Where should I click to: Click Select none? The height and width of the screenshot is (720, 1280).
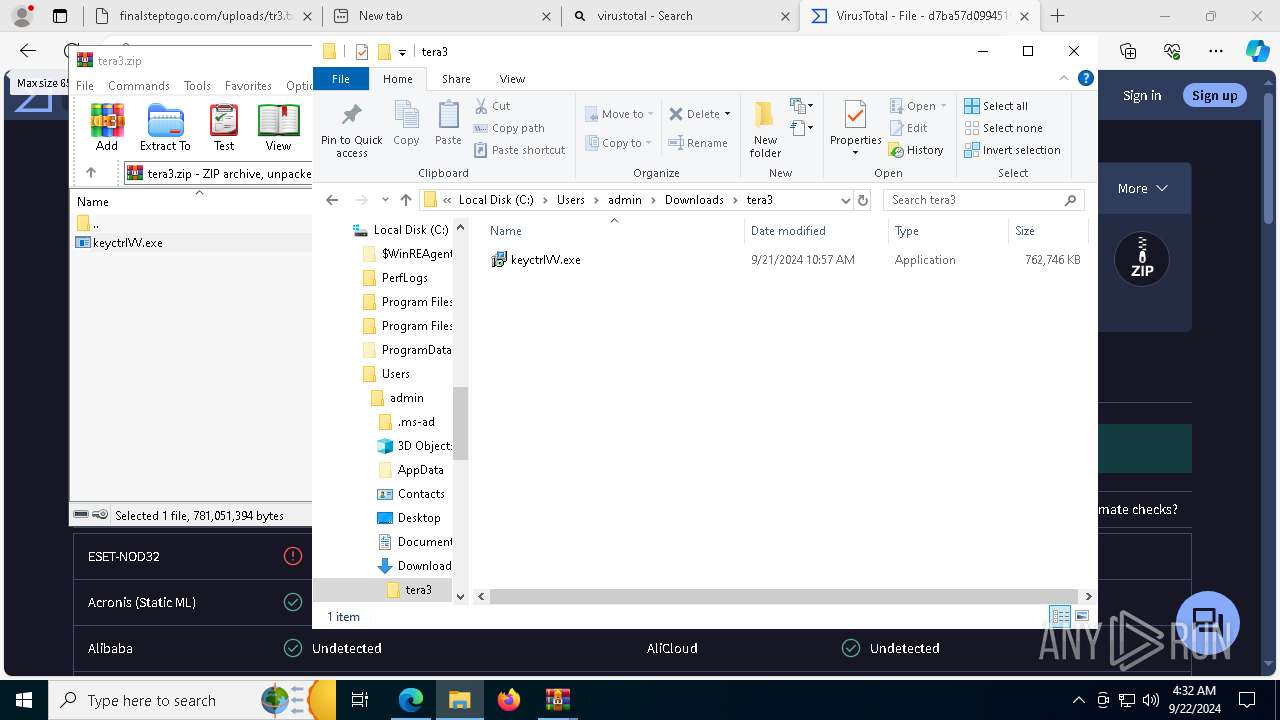1003,128
